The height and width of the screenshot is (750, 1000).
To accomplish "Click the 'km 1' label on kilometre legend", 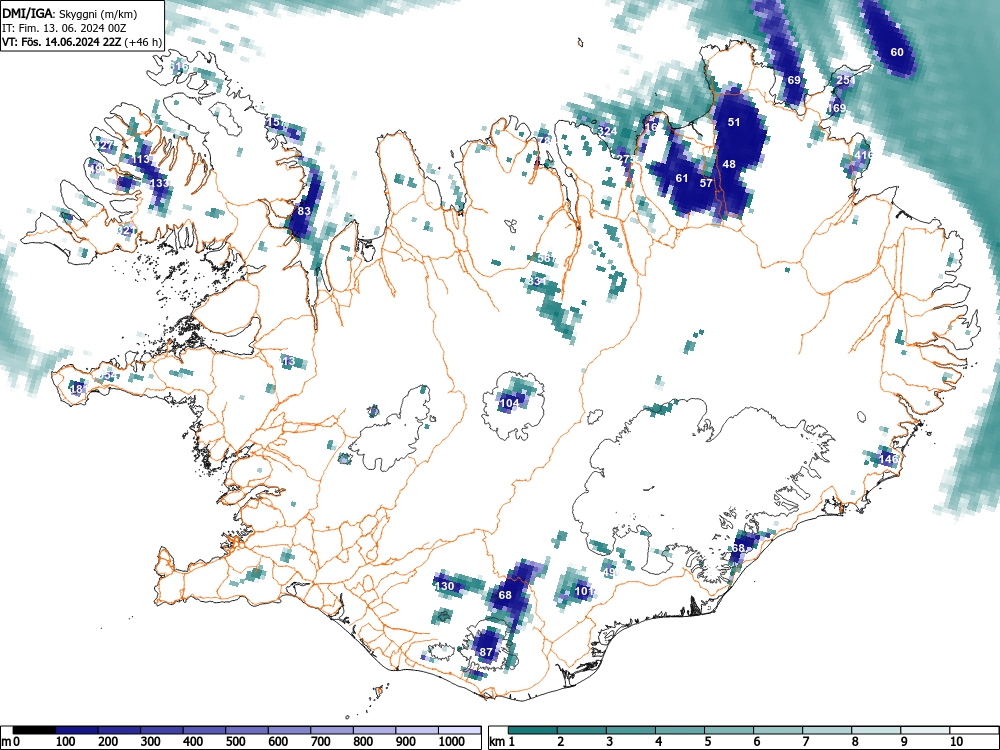I will pyautogui.click(x=501, y=742).
